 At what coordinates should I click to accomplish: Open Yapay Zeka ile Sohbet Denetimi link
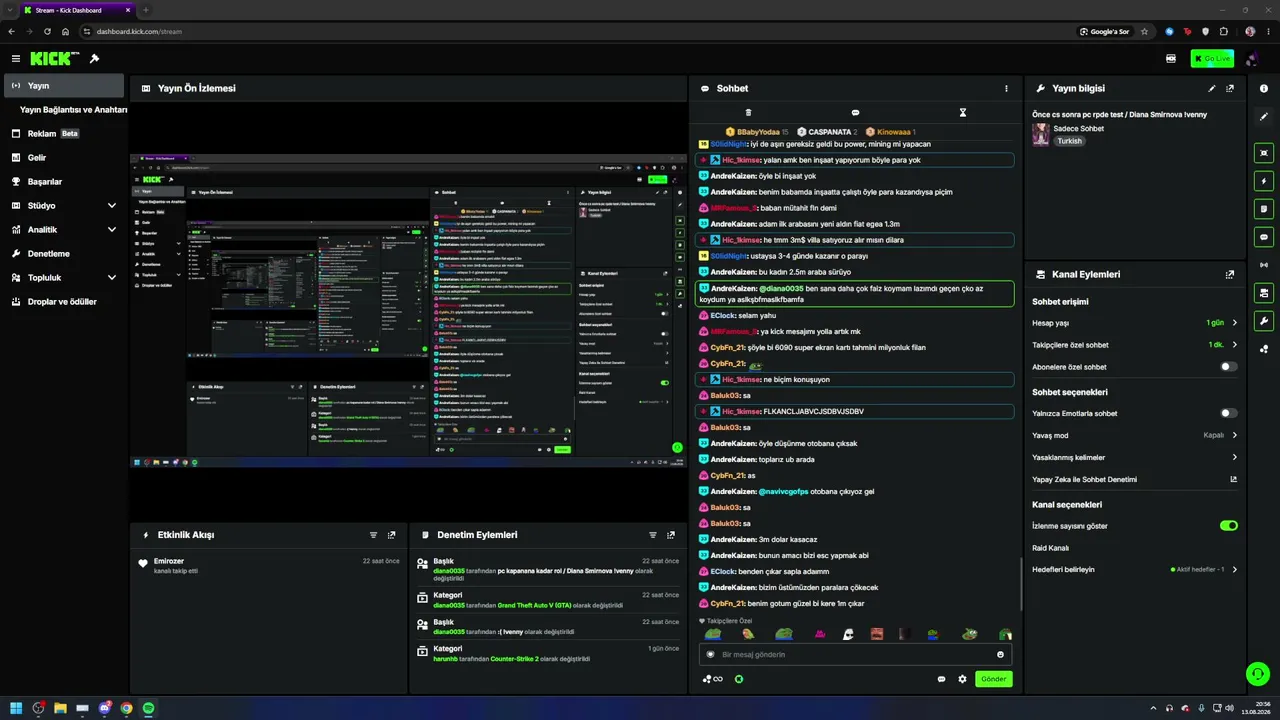coord(1135,479)
